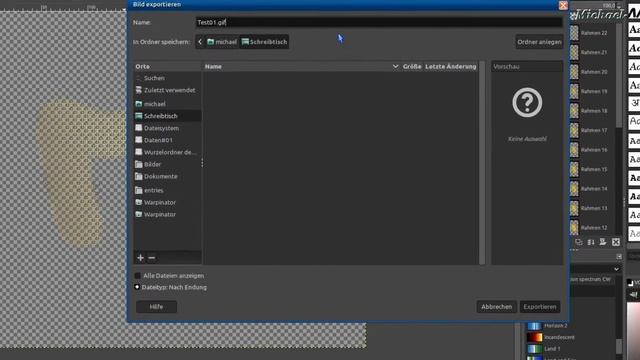The image size is (640, 360).
Task: Select layer Rahmen 13 in GIMP layers
Action: [x=594, y=208]
